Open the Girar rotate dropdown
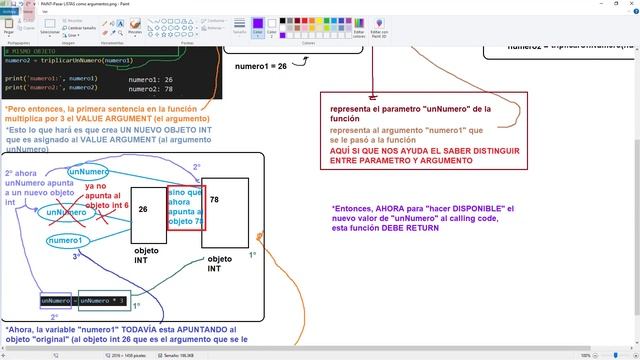 71,36
